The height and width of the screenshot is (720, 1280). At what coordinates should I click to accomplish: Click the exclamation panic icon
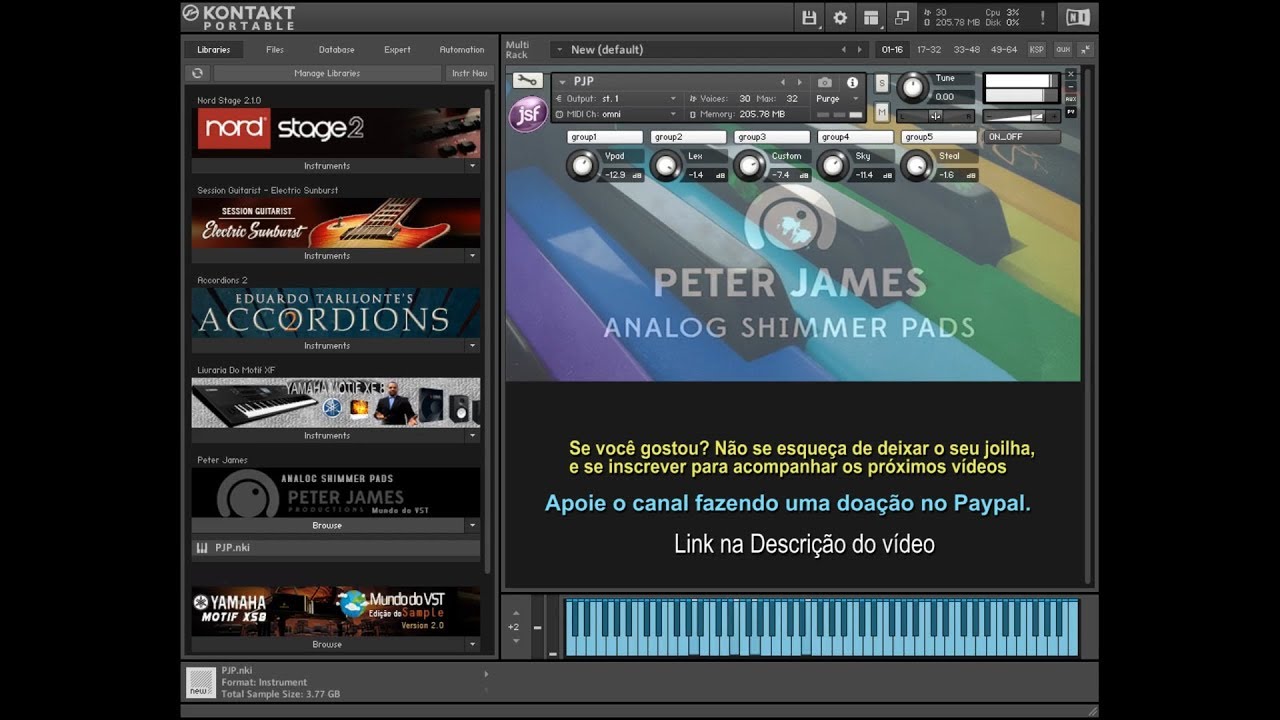click(1043, 17)
